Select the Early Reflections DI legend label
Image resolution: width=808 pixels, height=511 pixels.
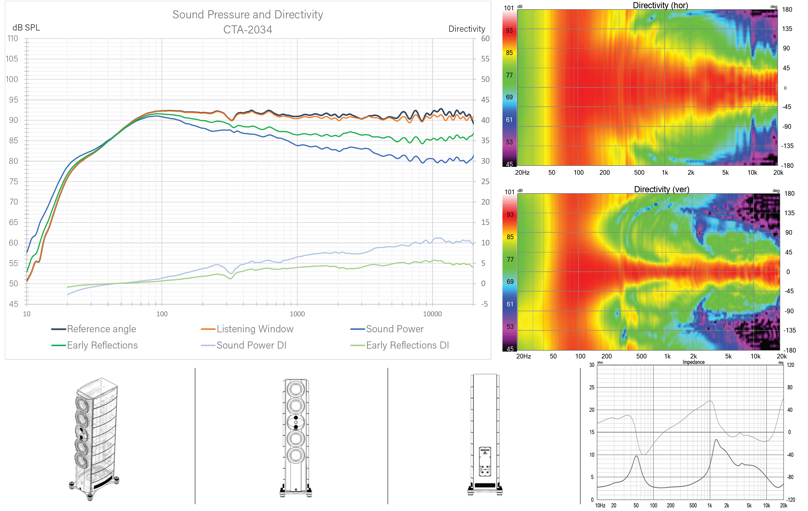tap(400, 345)
